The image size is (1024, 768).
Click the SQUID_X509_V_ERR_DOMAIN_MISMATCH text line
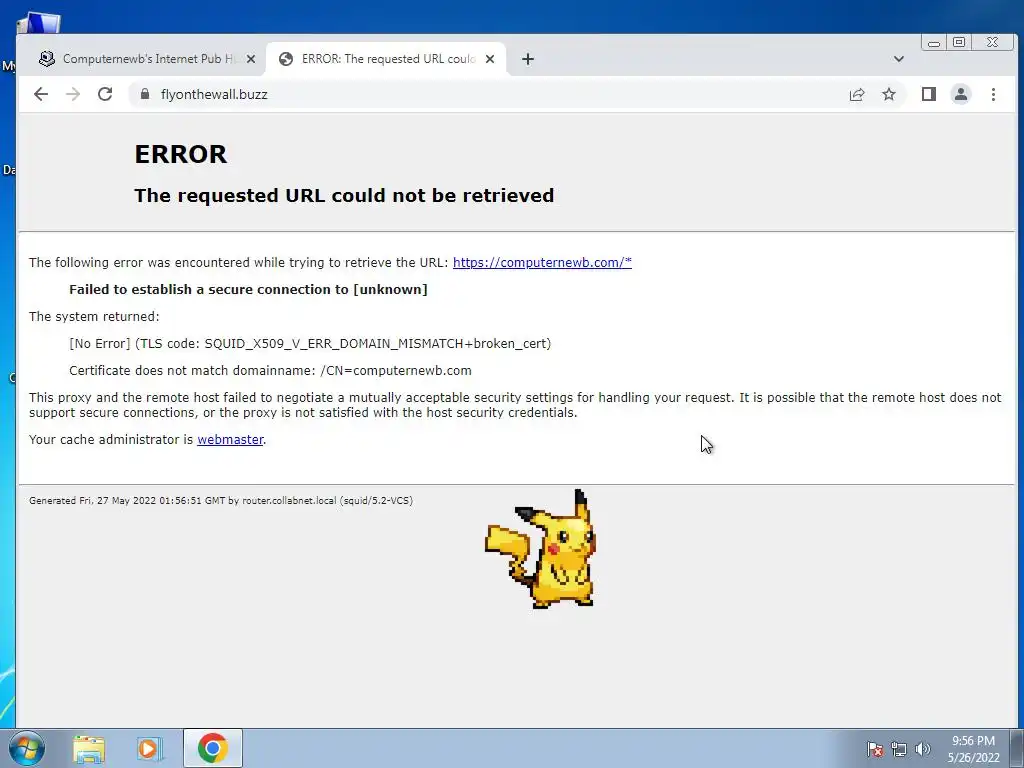point(310,344)
